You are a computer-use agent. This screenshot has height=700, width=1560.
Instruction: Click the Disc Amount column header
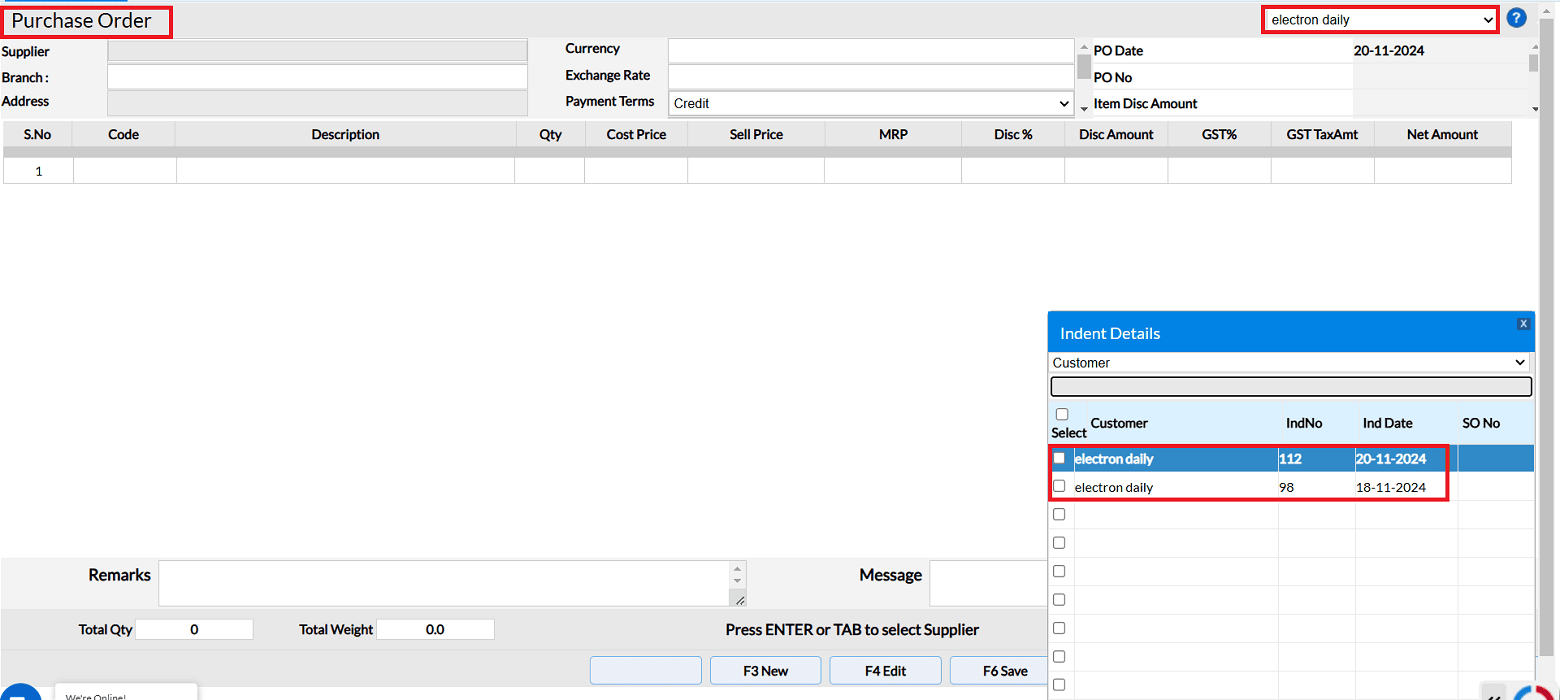[1116, 134]
